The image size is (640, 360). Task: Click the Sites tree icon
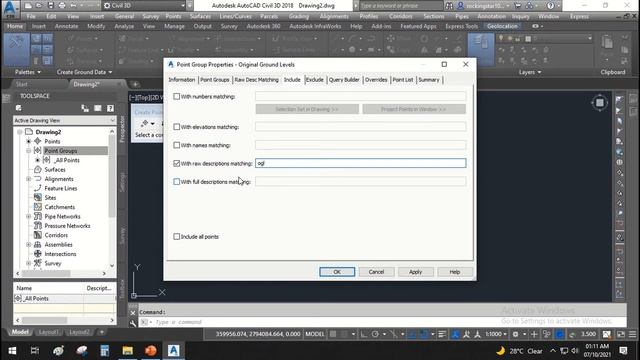pos(38,198)
